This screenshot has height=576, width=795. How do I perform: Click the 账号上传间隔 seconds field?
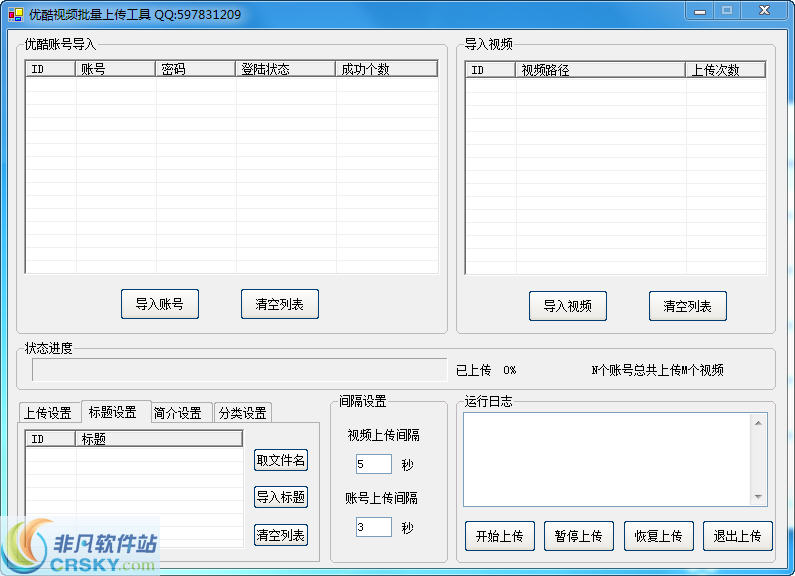pyautogui.click(x=374, y=527)
